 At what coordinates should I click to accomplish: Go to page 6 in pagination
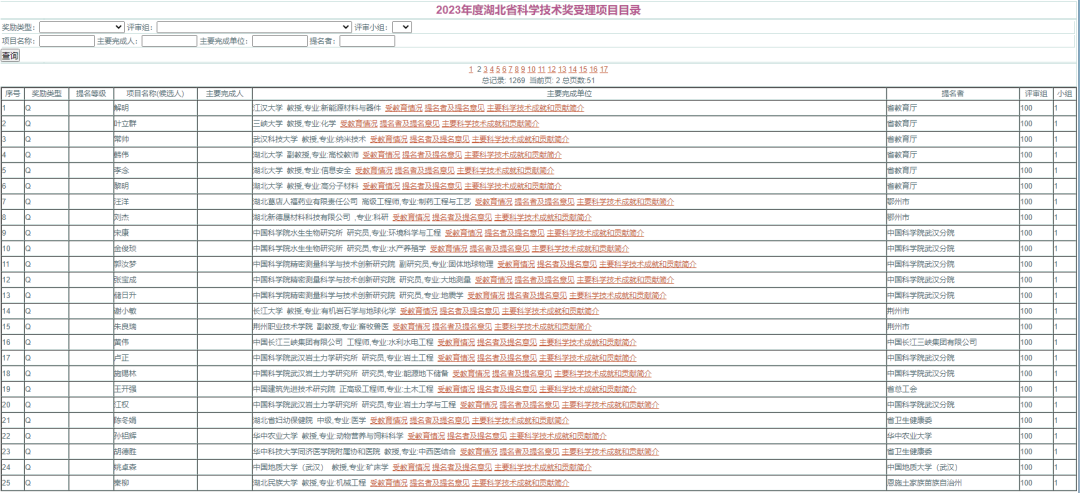(x=504, y=70)
